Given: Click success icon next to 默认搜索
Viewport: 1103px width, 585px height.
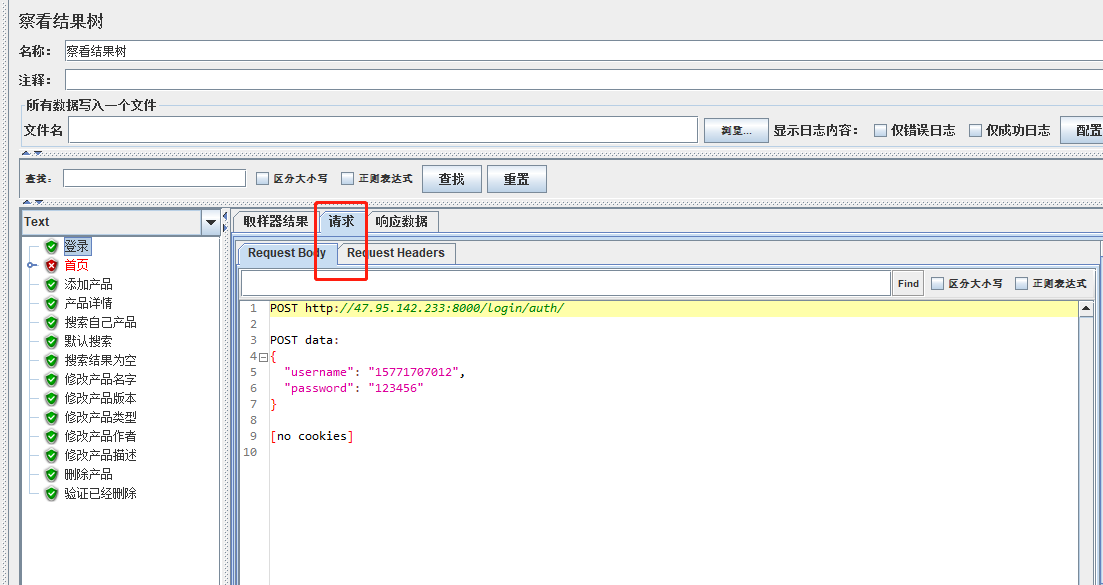Looking at the screenshot, I should coord(51,342).
